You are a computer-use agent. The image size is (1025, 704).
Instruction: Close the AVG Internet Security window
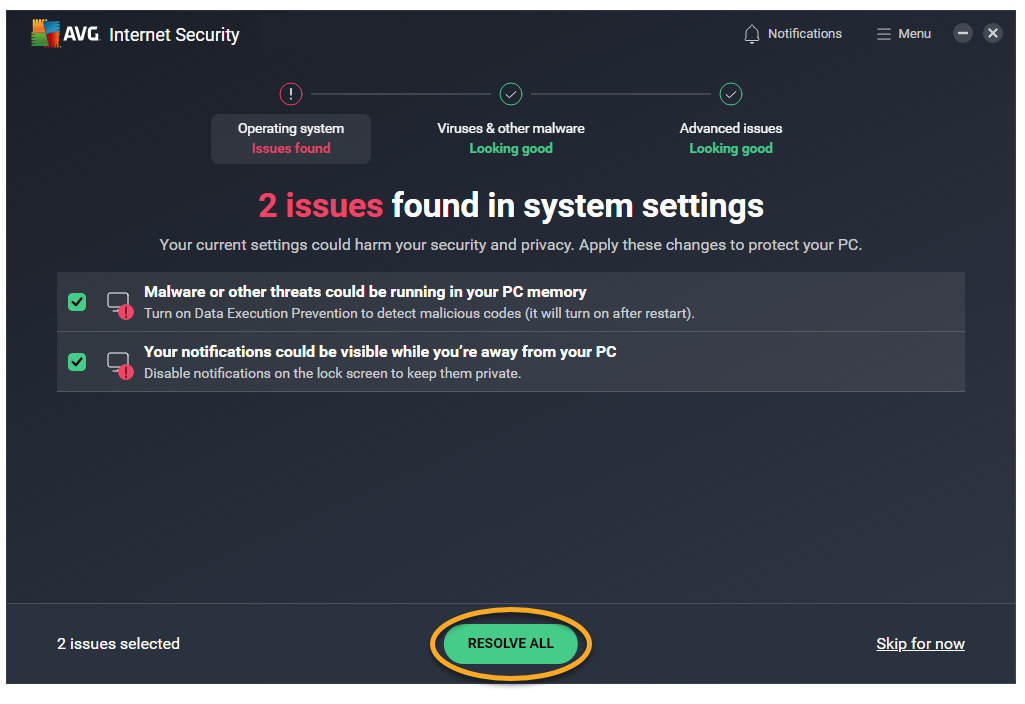[x=993, y=33]
